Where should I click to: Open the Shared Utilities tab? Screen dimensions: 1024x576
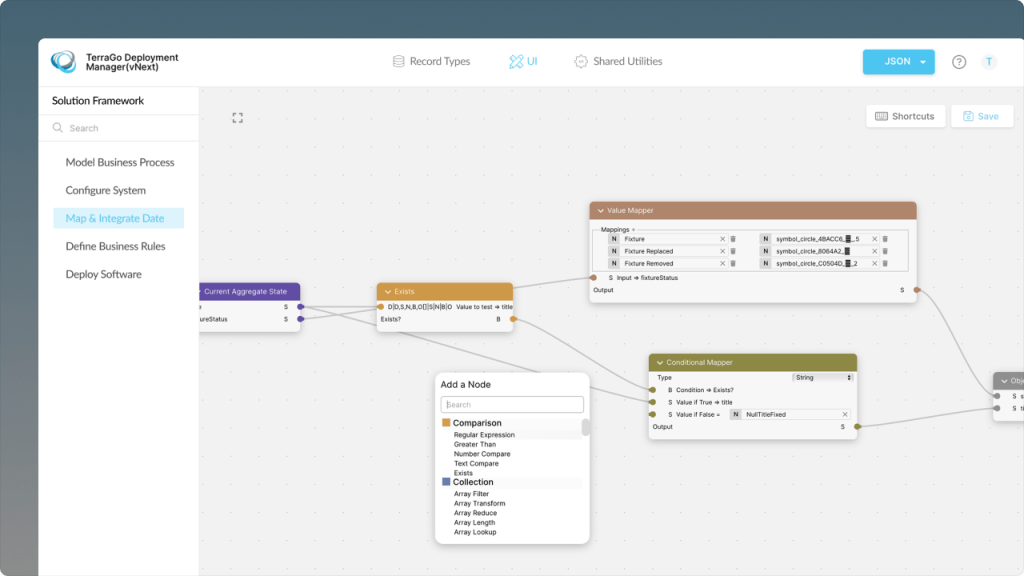pyautogui.click(x=618, y=62)
